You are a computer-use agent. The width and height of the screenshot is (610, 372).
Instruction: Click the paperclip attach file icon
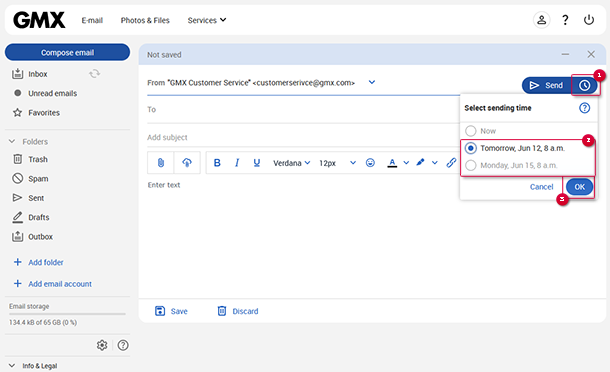tap(161, 163)
